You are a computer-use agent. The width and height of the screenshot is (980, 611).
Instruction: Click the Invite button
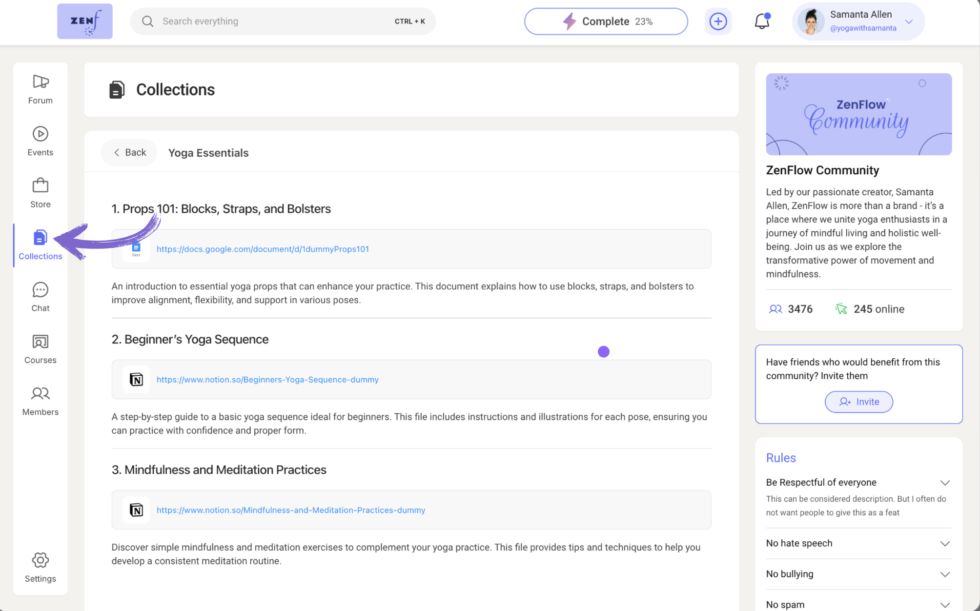[858, 401]
